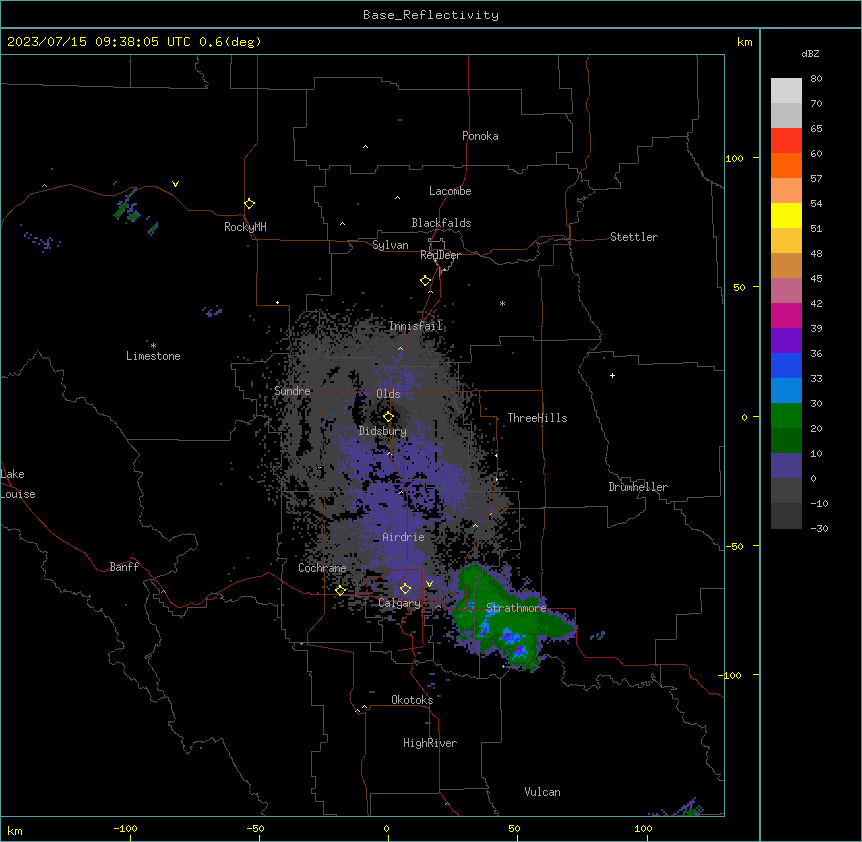Screen dimensions: 862x842
Task: Click the yellow station marker south of RedDeer
Action: pyautogui.click(x=425, y=281)
